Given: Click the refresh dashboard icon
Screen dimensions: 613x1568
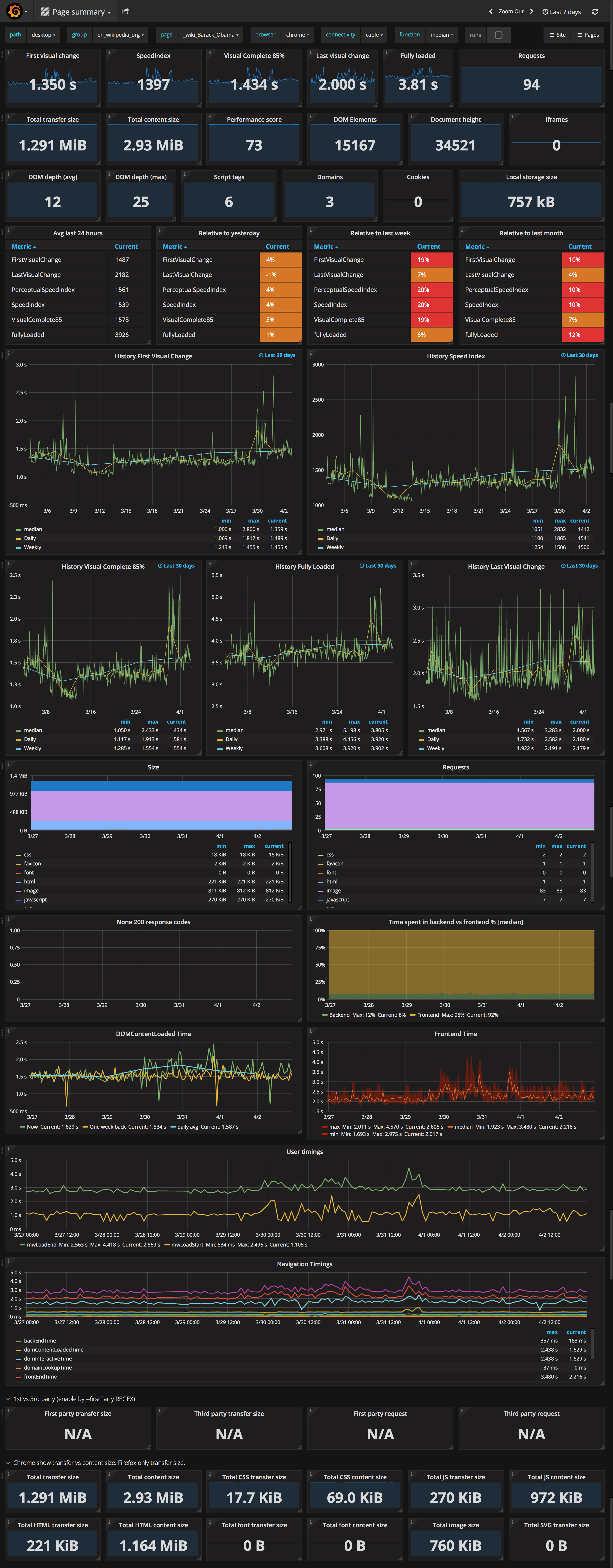Looking at the screenshot, I should 595,12.
